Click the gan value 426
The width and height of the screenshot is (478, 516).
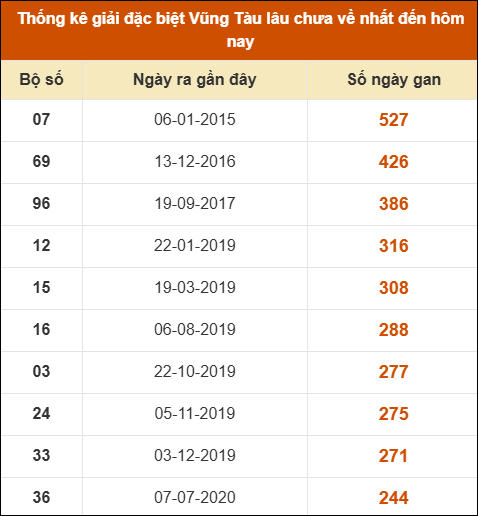[x=394, y=162]
